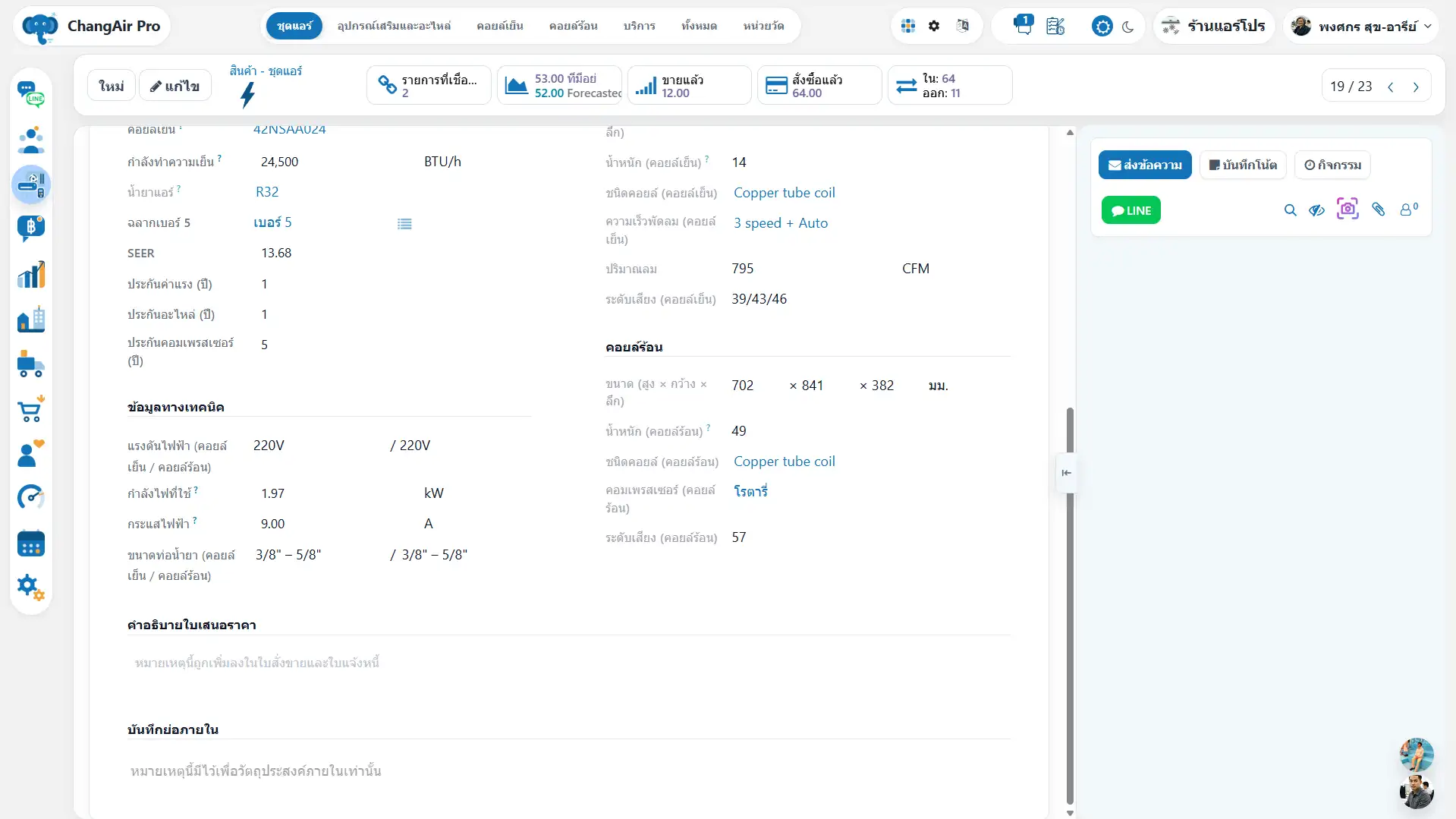Go to the next record arrow
Image resolution: width=1456 pixels, height=819 pixels.
(1416, 87)
